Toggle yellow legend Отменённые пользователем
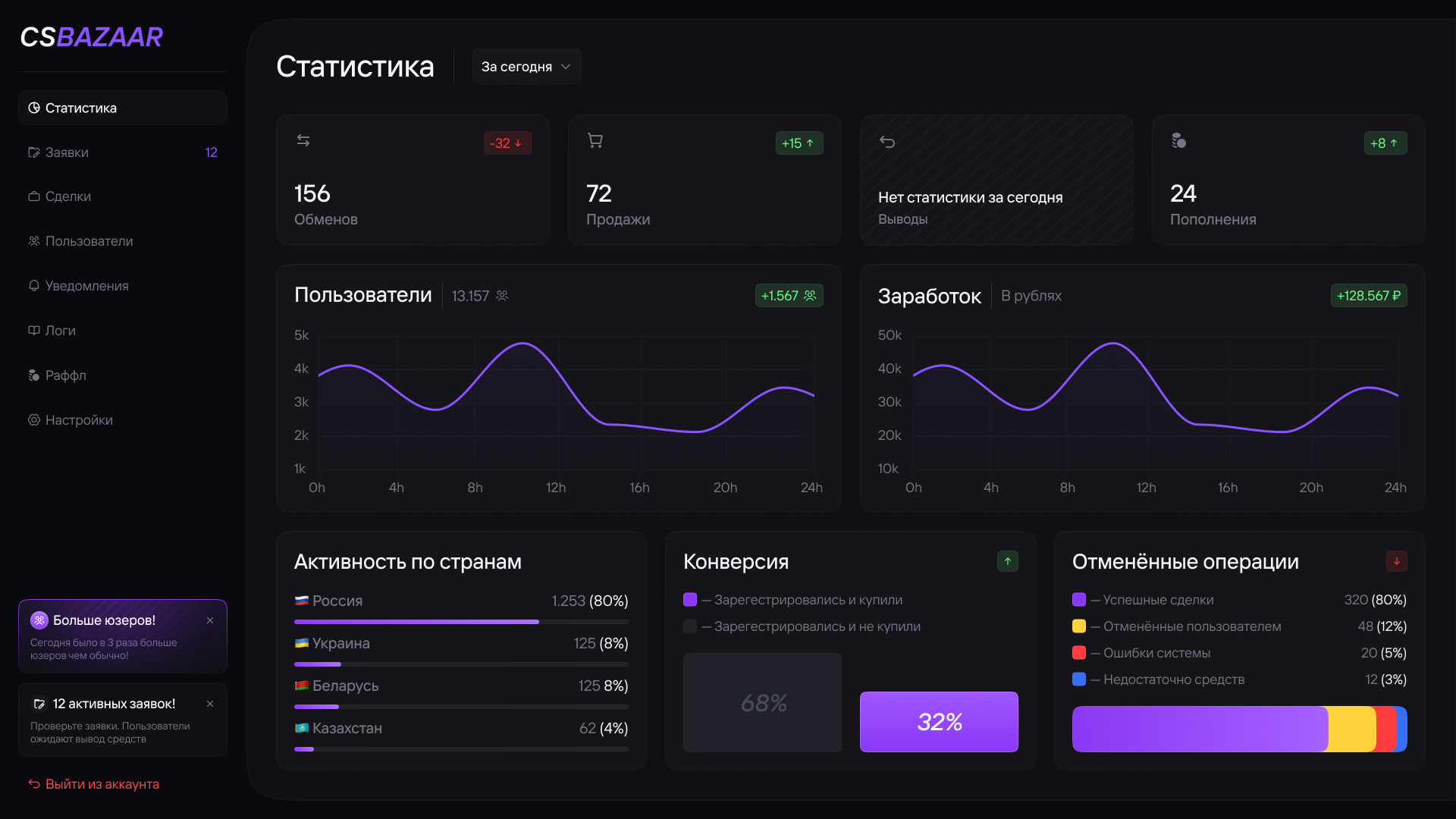1456x819 pixels. tap(1079, 626)
